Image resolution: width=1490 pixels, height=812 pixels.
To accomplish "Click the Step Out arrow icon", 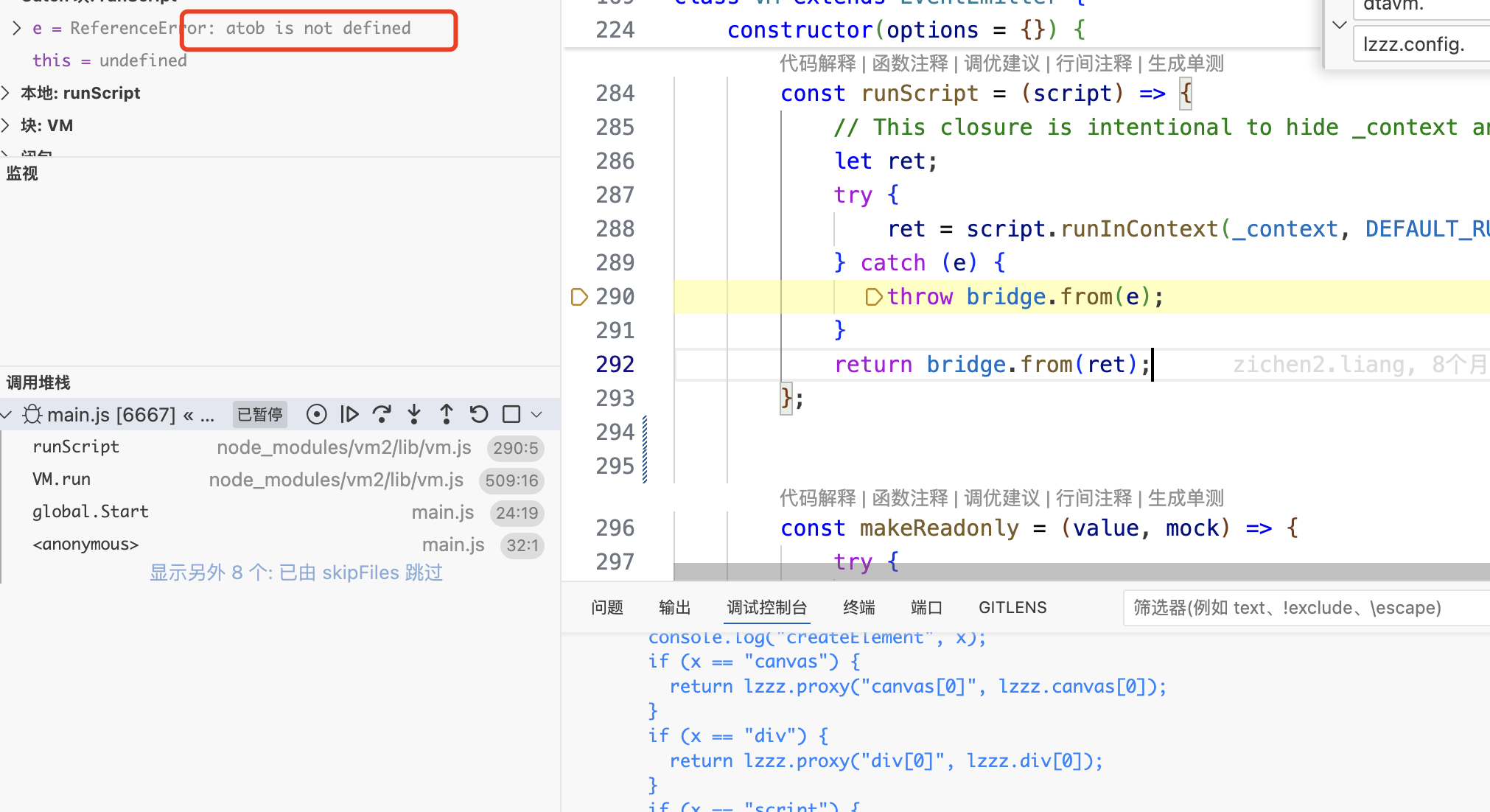I will click(447, 415).
